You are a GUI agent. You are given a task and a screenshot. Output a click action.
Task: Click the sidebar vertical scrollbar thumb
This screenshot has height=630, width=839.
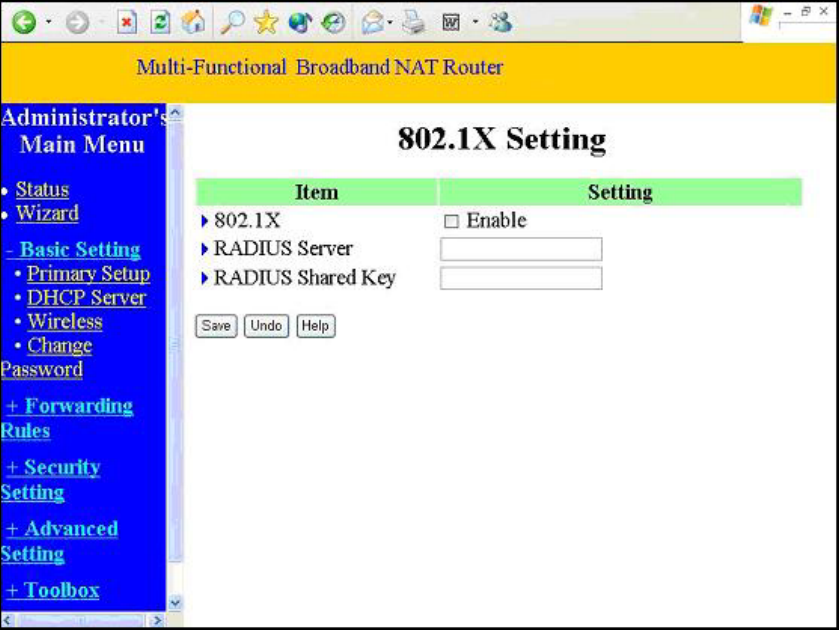pyautogui.click(x=175, y=343)
